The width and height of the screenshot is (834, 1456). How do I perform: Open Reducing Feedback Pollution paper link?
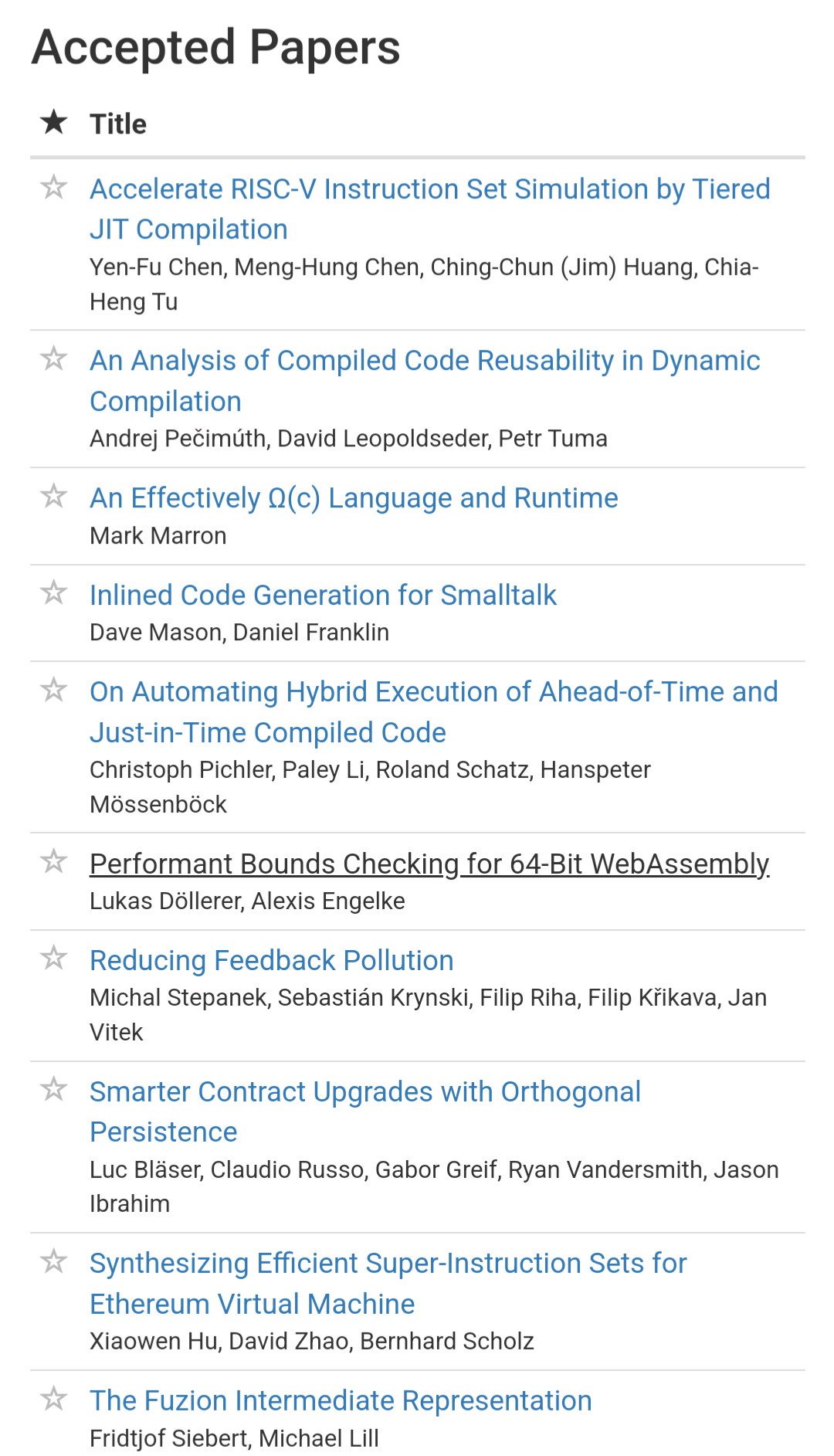[272, 961]
